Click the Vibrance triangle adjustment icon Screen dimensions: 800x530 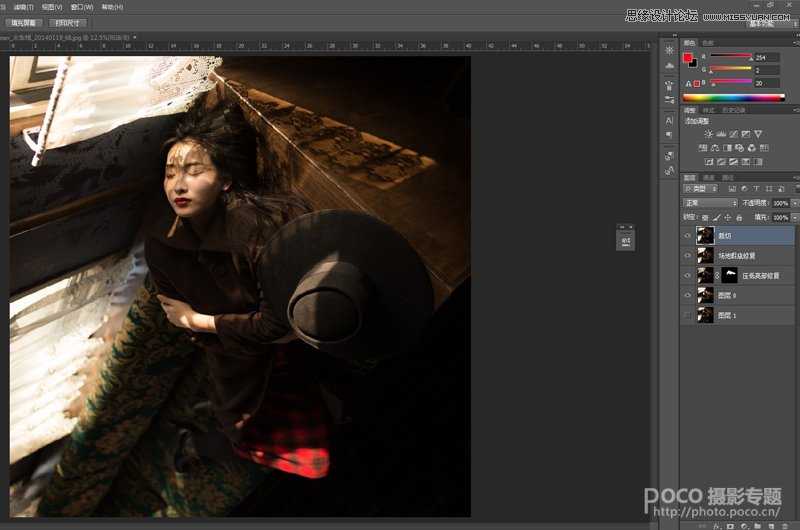coord(758,134)
